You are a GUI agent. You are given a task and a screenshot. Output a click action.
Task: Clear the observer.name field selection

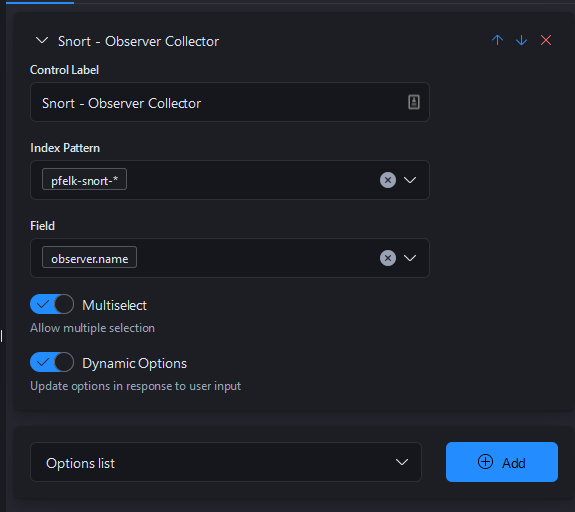pos(388,258)
